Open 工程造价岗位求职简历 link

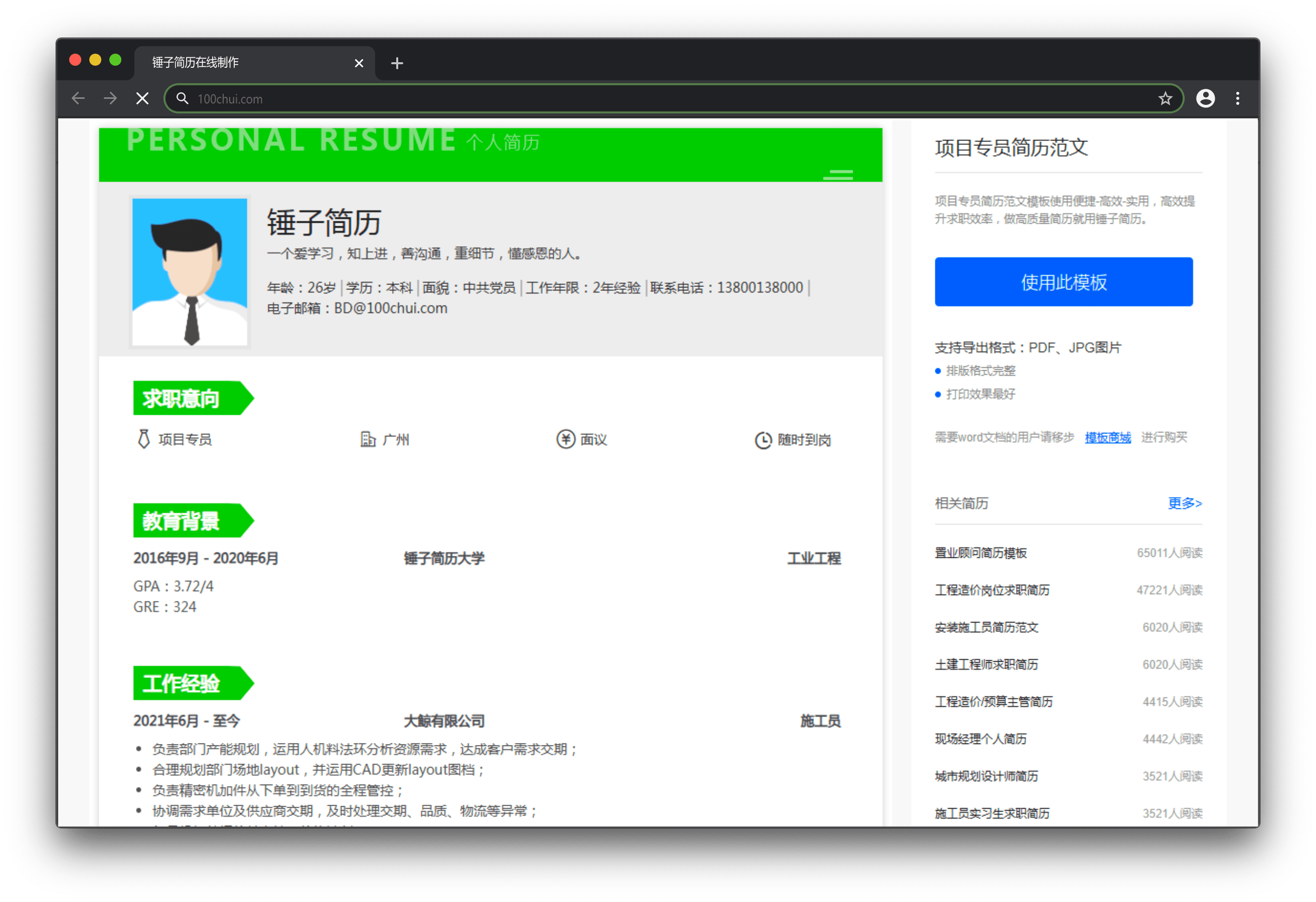click(992, 590)
